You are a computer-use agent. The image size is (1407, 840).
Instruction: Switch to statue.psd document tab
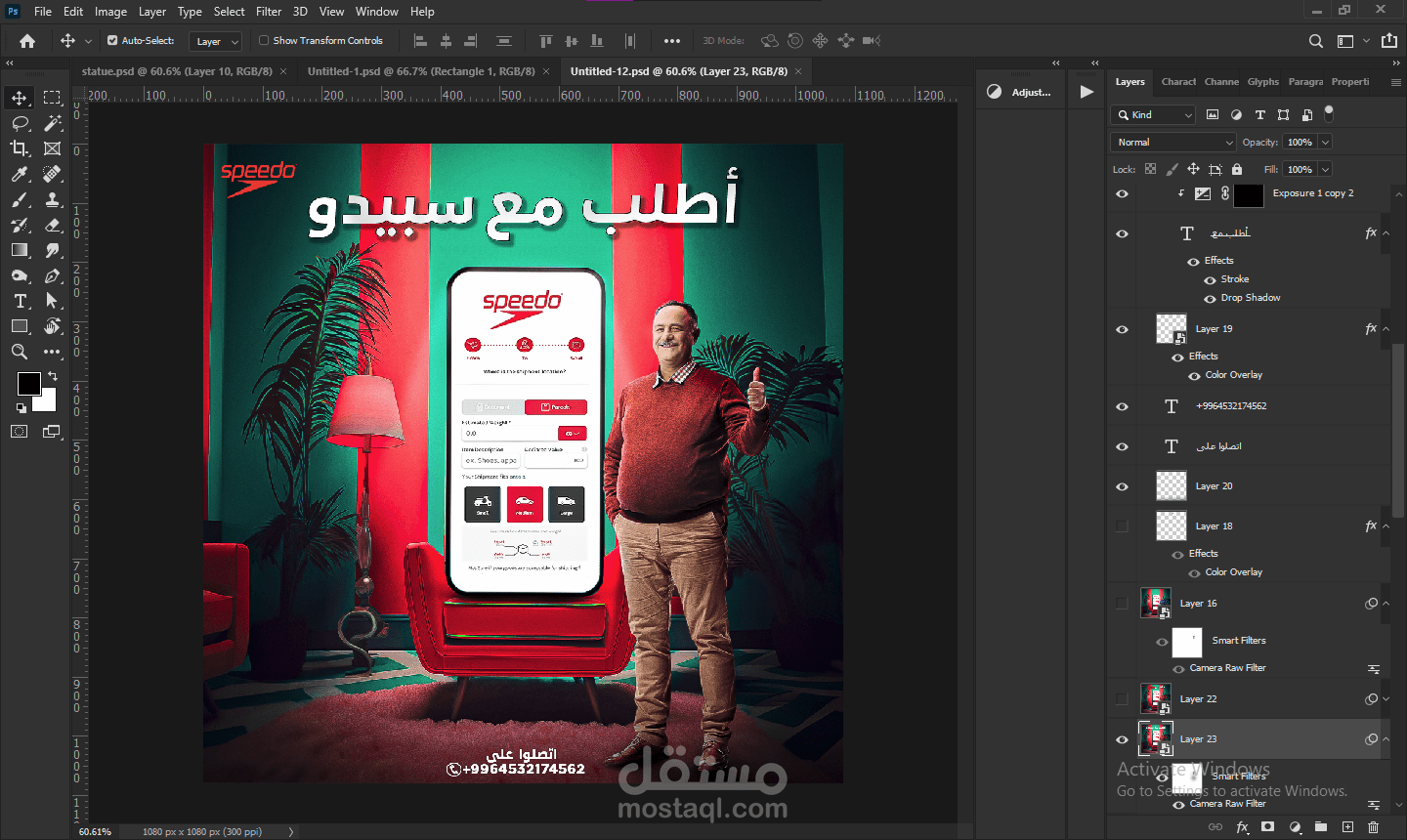coord(177,71)
